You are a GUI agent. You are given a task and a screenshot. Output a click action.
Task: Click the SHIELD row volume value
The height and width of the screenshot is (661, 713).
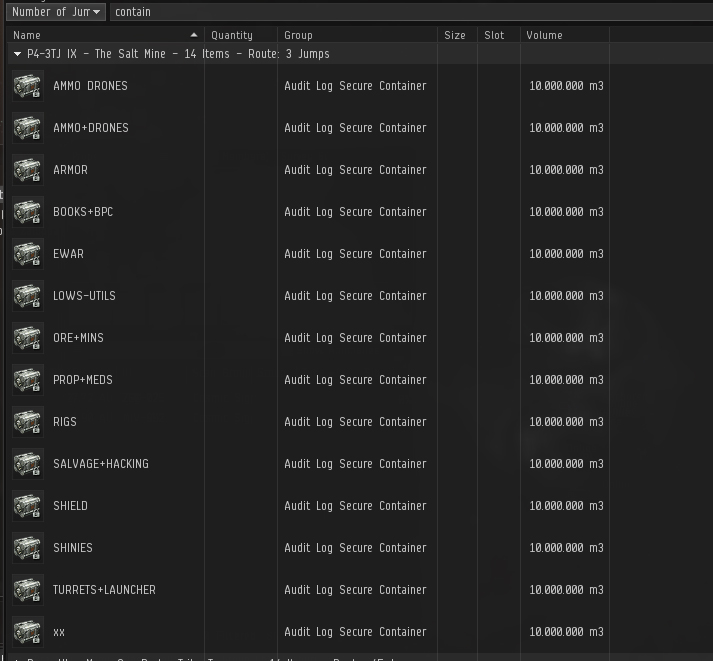pos(566,506)
